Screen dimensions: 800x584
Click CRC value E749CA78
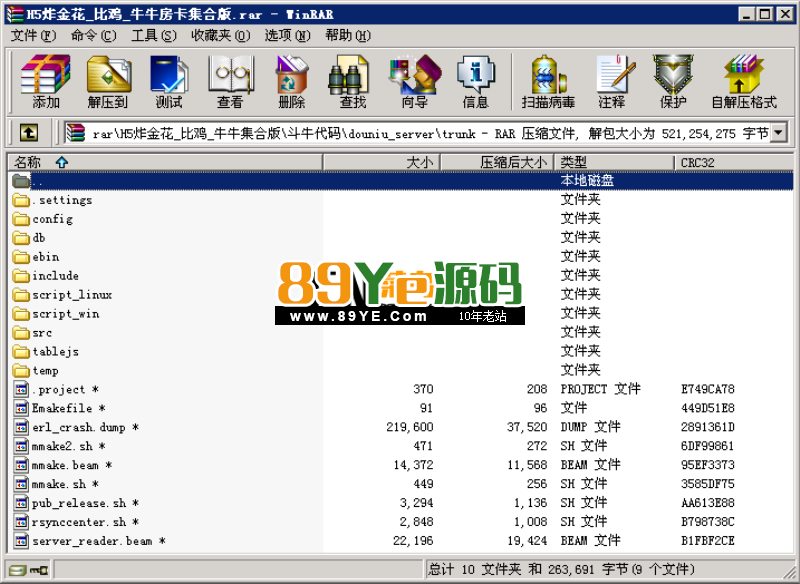[708, 389]
